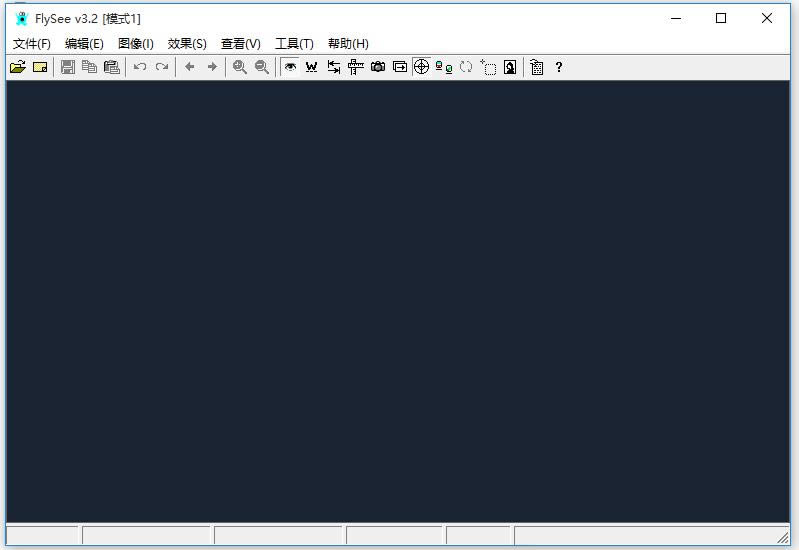The height and width of the screenshot is (550, 799).
Task: Minimize the FlySee window
Action: pos(676,18)
